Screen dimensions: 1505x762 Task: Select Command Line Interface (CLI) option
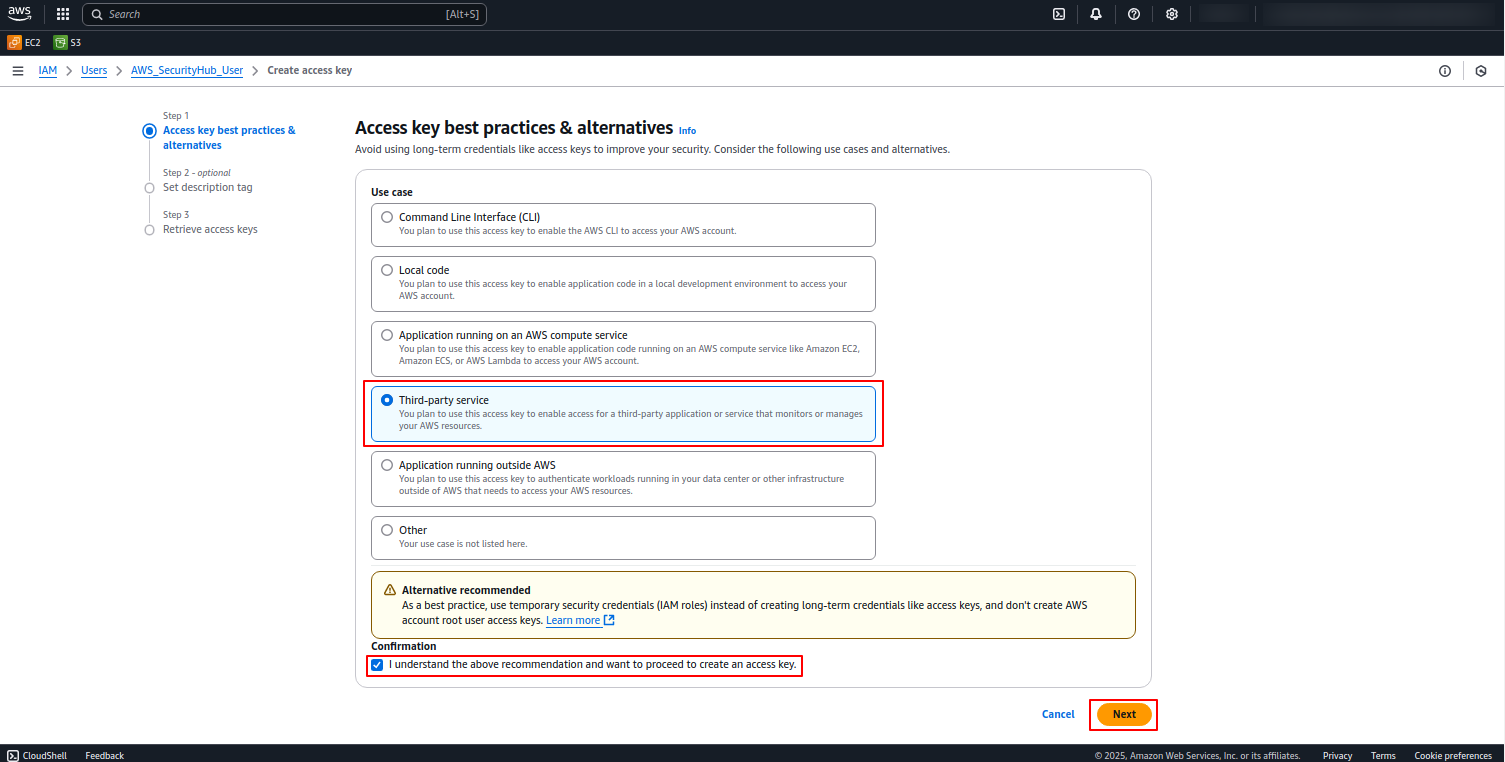point(623,225)
